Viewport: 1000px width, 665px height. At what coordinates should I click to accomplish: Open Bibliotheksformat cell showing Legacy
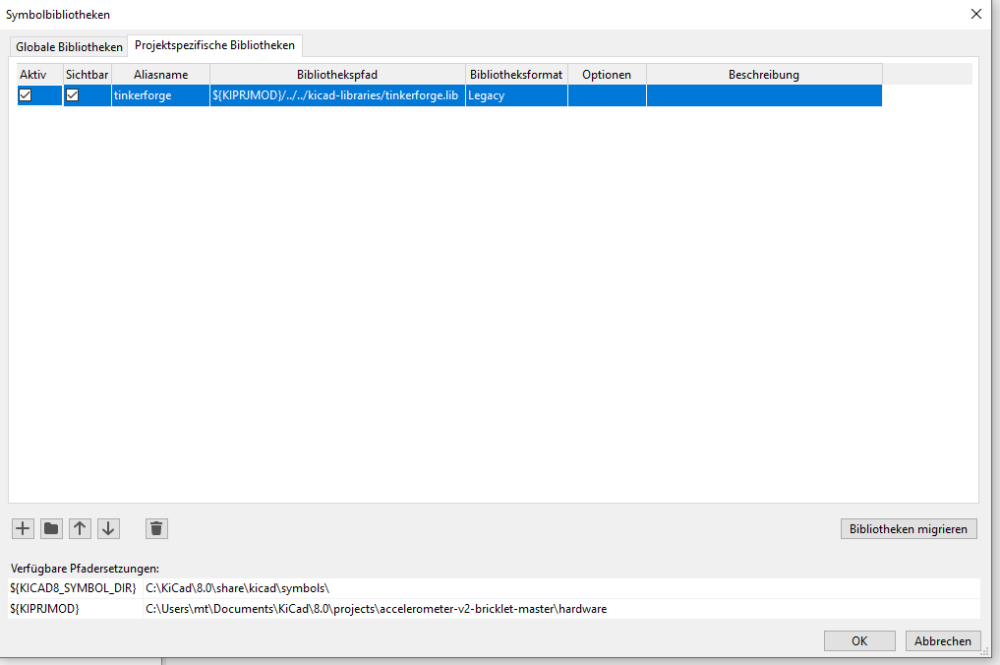516,95
